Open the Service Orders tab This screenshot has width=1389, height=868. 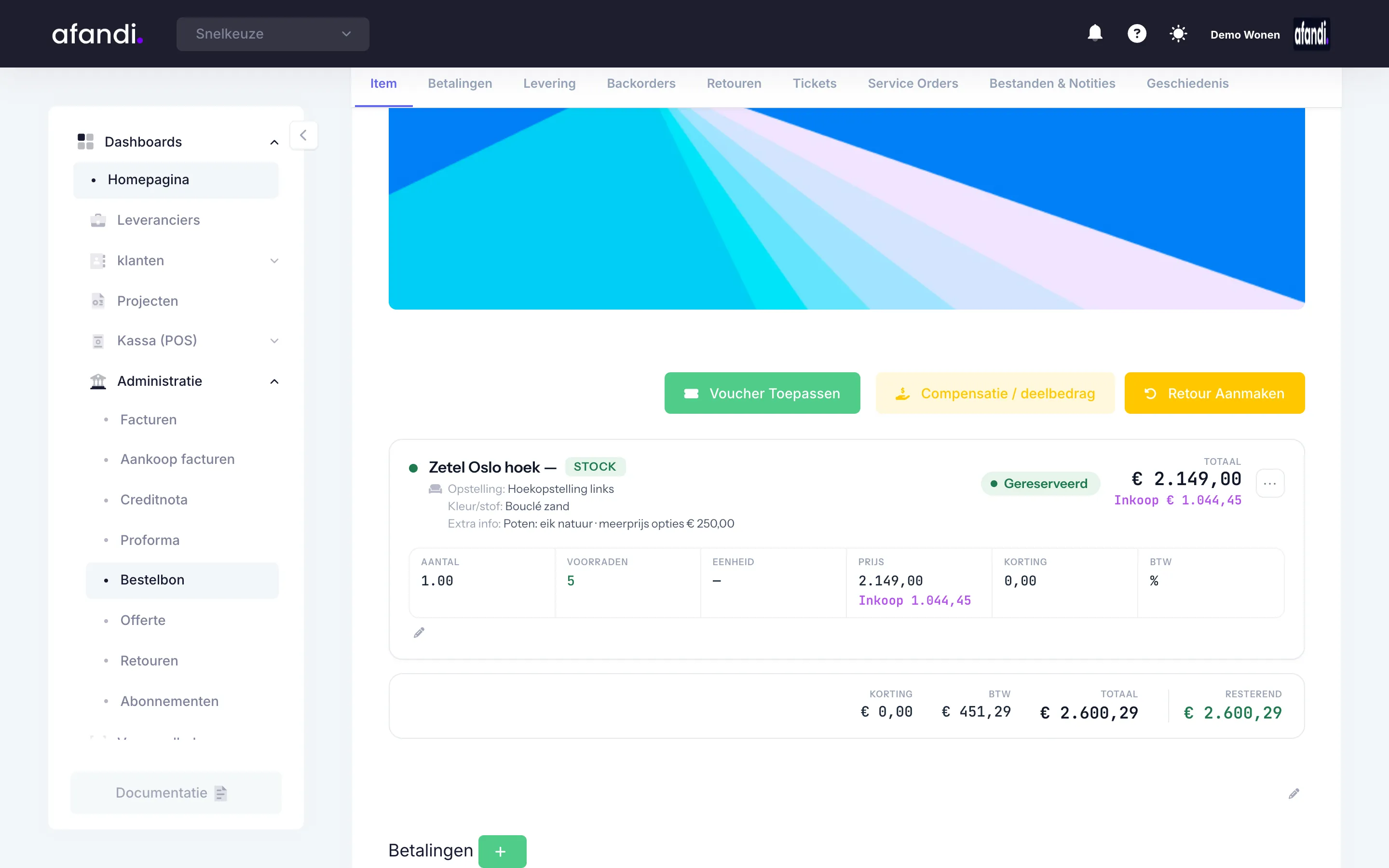coord(912,84)
